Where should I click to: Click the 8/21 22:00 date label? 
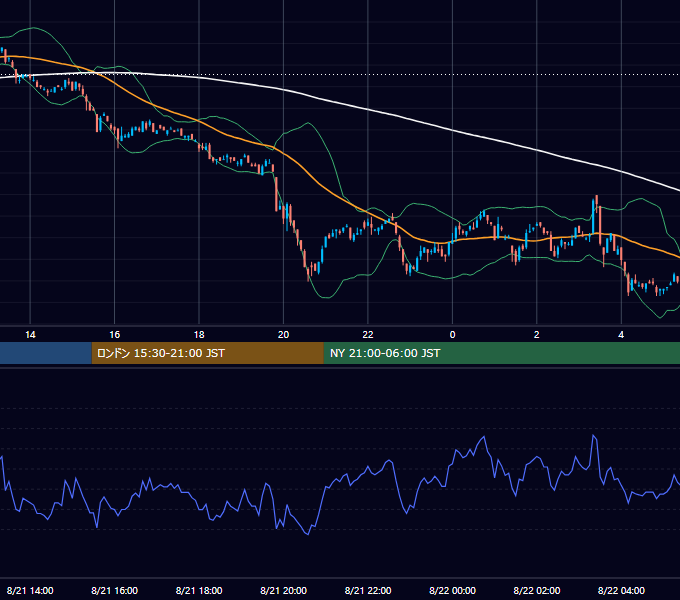click(368, 590)
